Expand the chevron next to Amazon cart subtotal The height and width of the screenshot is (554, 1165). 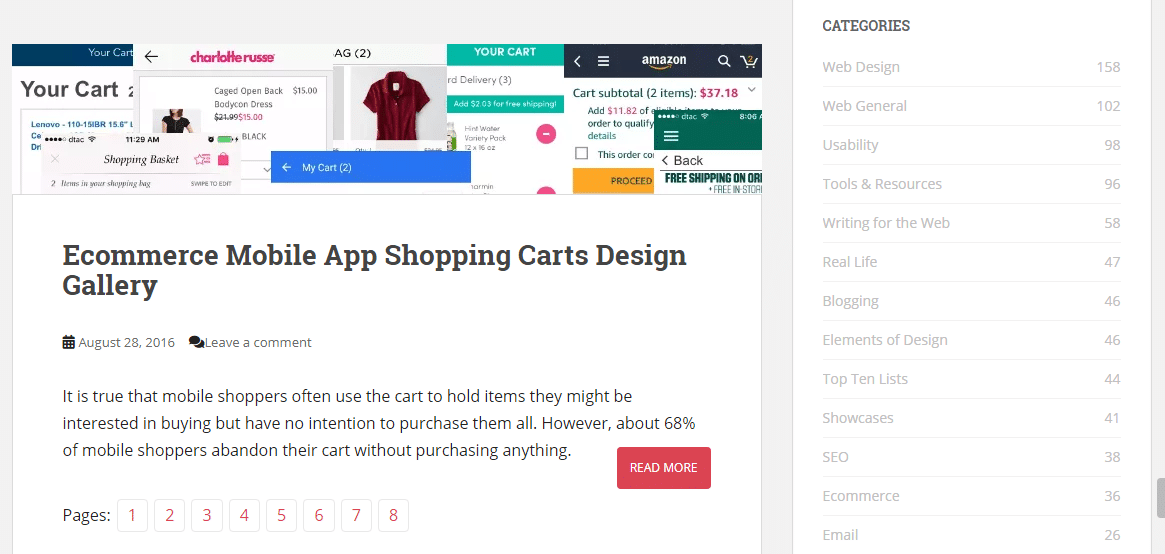point(752,90)
